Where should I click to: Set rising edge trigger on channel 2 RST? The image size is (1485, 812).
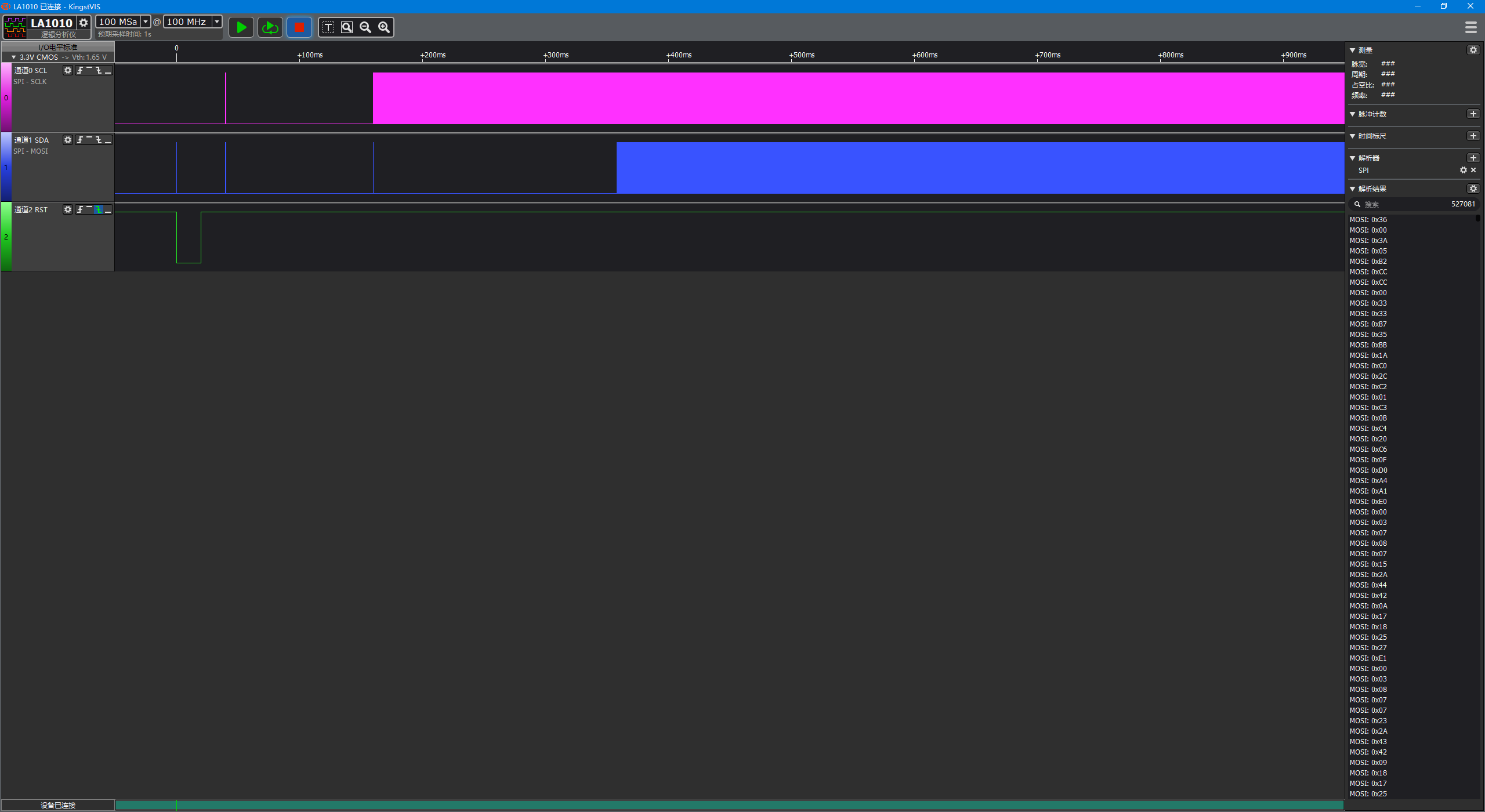point(80,209)
